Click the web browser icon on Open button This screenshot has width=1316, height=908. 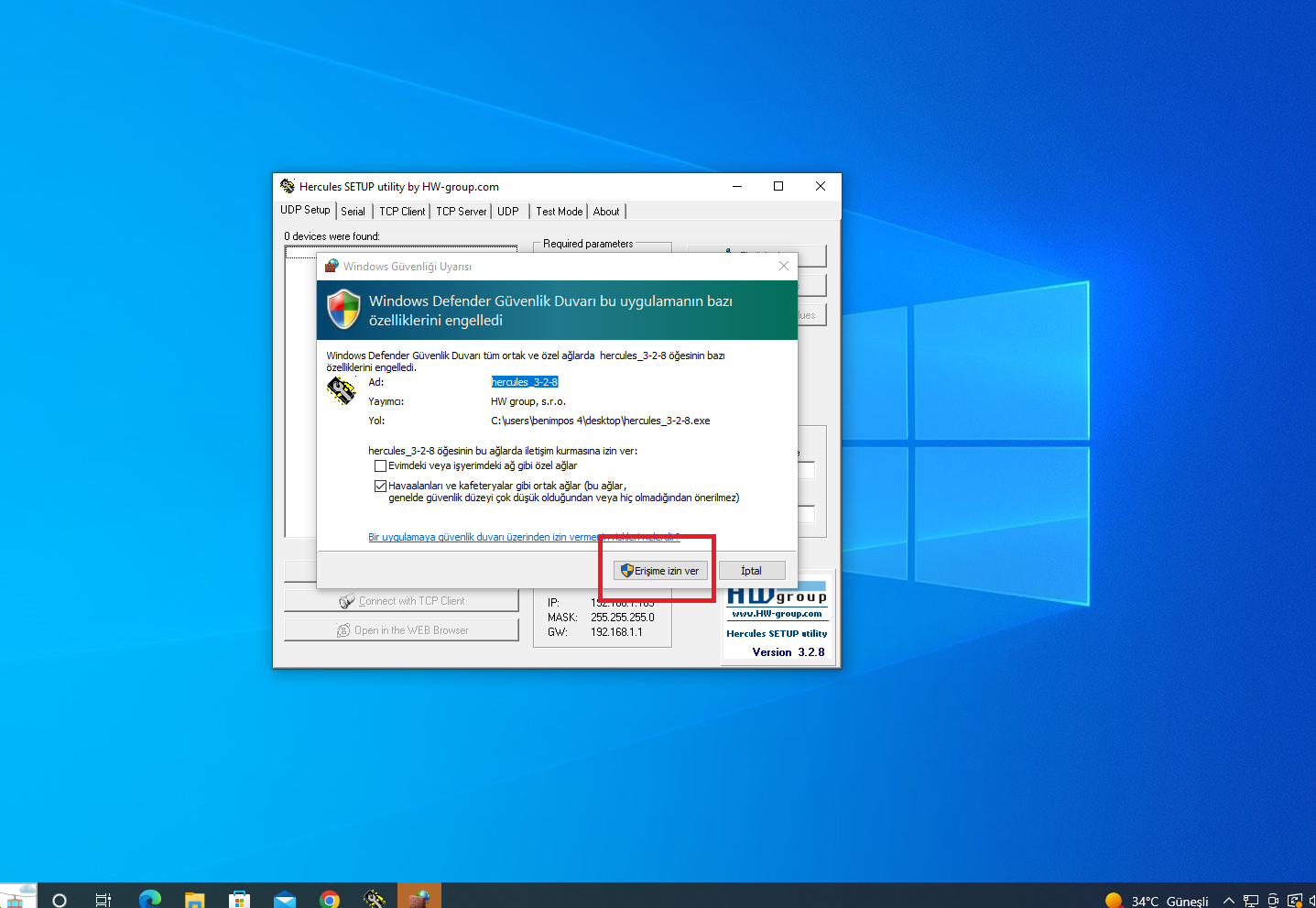click(x=343, y=630)
